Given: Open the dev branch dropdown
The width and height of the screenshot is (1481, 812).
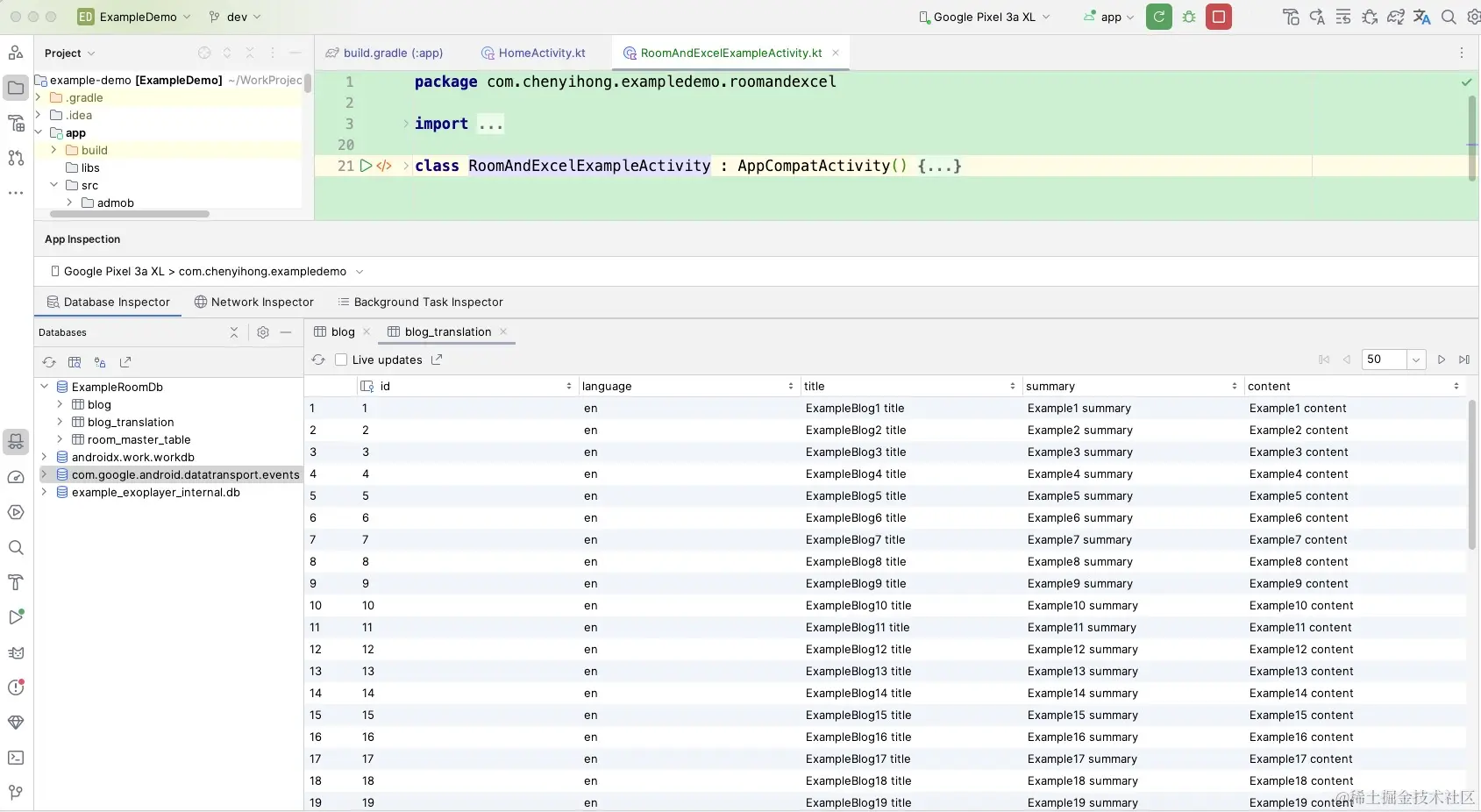Looking at the screenshot, I should pyautogui.click(x=235, y=17).
